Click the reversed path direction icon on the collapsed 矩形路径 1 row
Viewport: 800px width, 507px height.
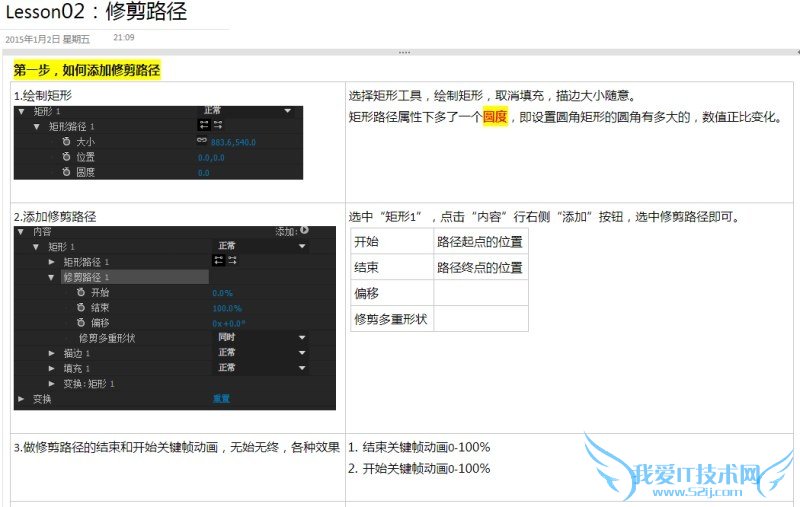(x=232, y=260)
